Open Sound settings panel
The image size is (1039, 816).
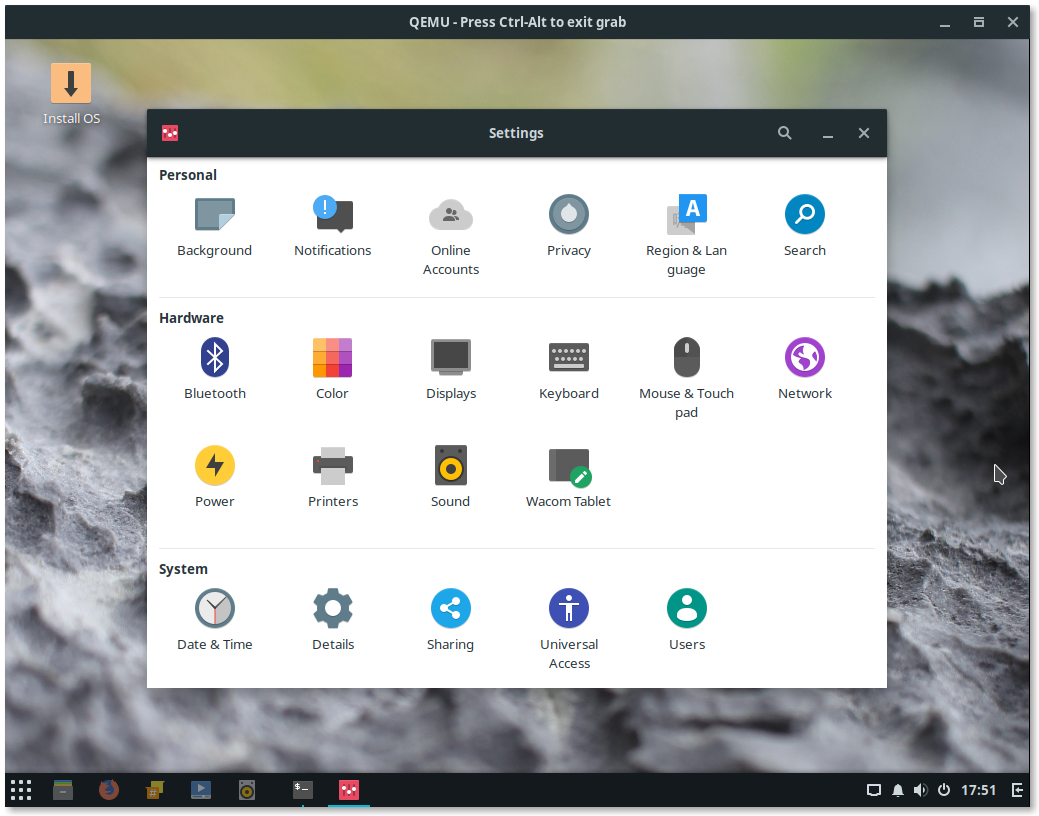[x=451, y=477]
